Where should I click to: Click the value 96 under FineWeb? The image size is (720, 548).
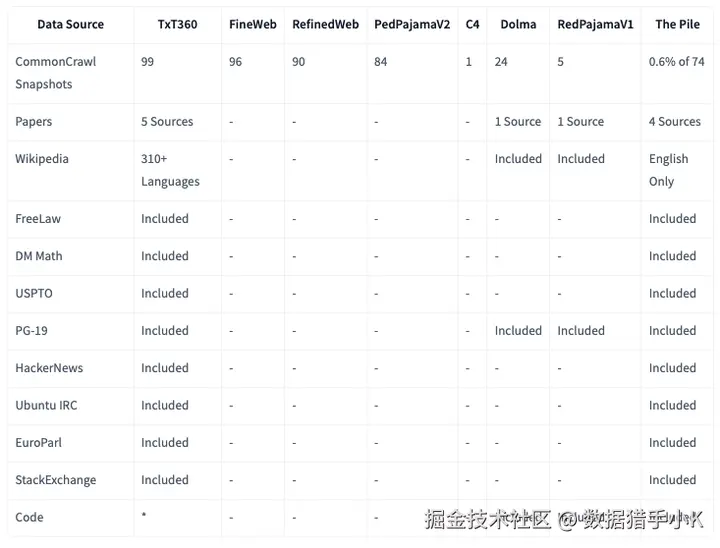pyautogui.click(x=235, y=62)
